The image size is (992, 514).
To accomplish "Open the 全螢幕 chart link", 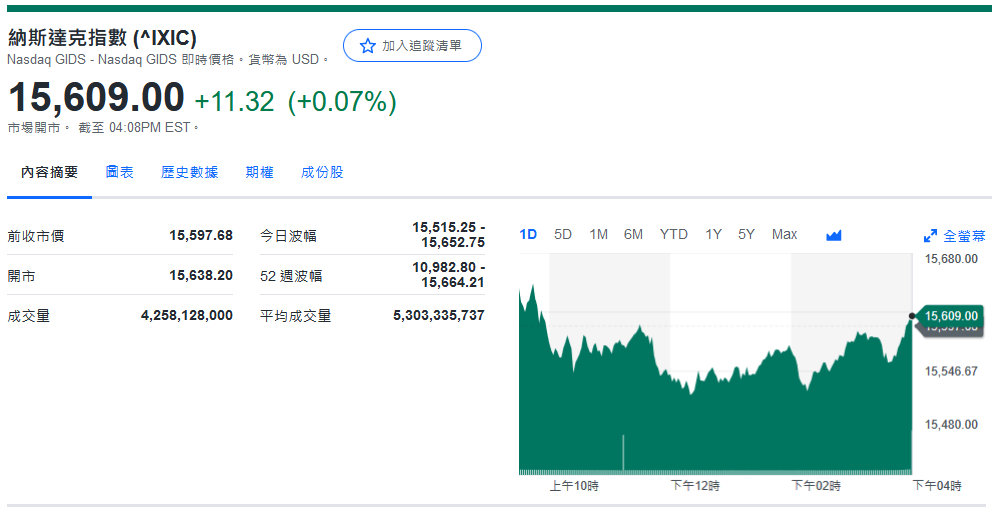I will [x=964, y=236].
